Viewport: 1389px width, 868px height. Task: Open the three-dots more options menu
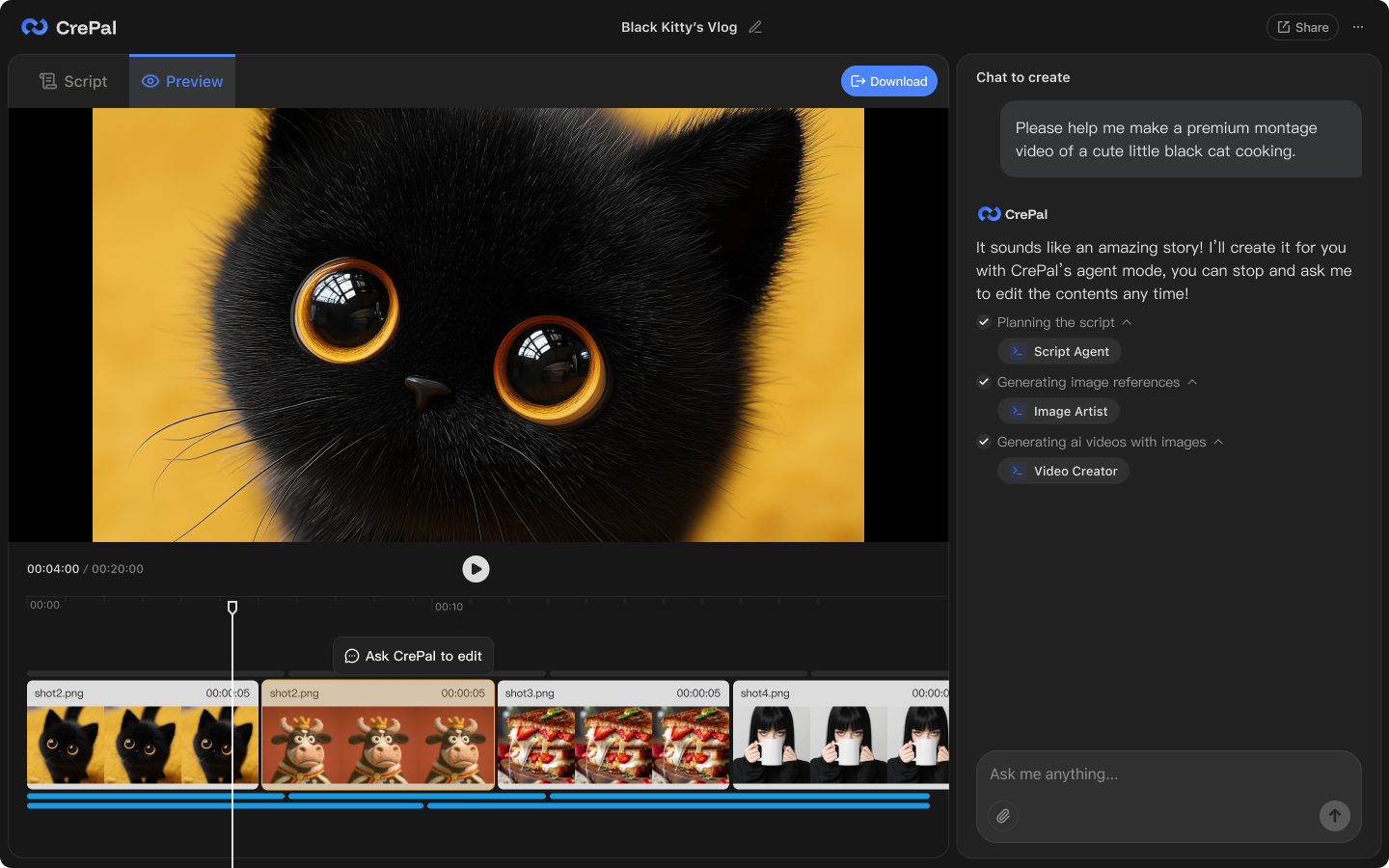[1358, 27]
